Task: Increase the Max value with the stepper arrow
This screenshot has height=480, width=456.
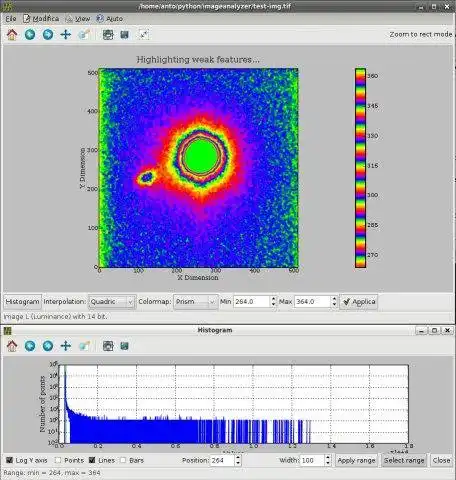Action: [334, 299]
